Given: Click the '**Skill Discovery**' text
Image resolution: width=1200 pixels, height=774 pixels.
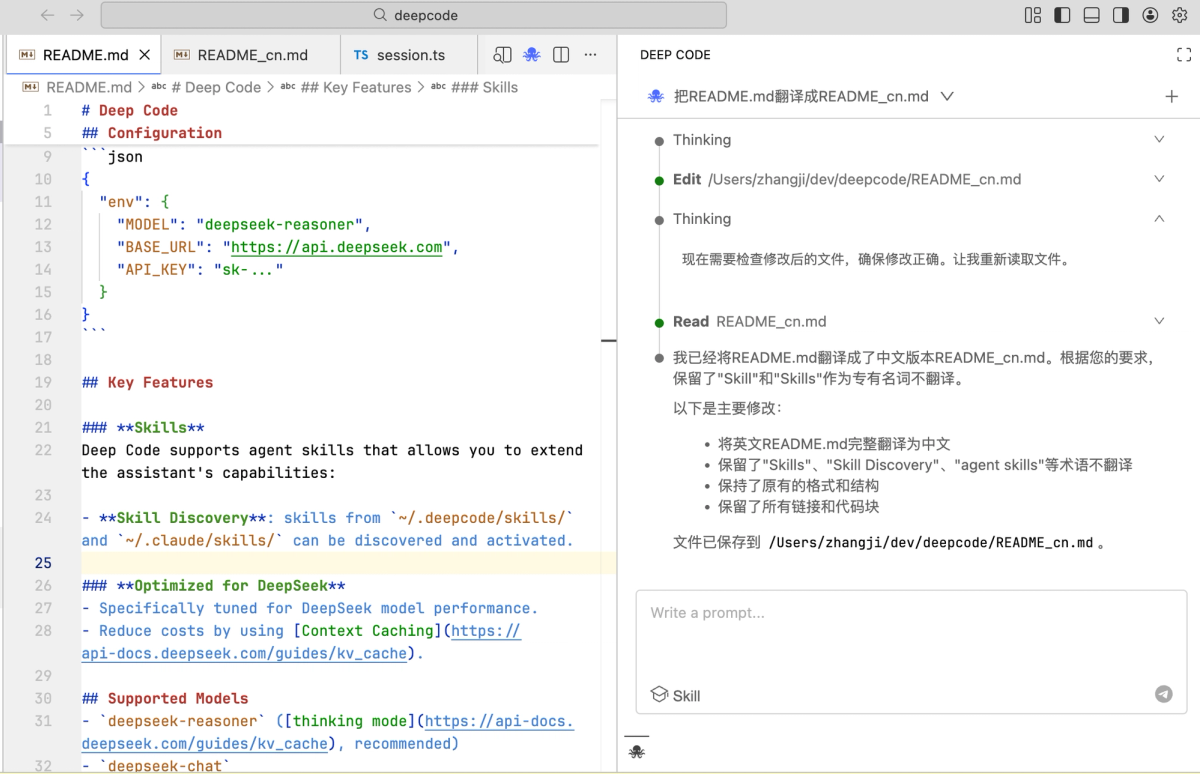Looking at the screenshot, I should click(x=183, y=518).
